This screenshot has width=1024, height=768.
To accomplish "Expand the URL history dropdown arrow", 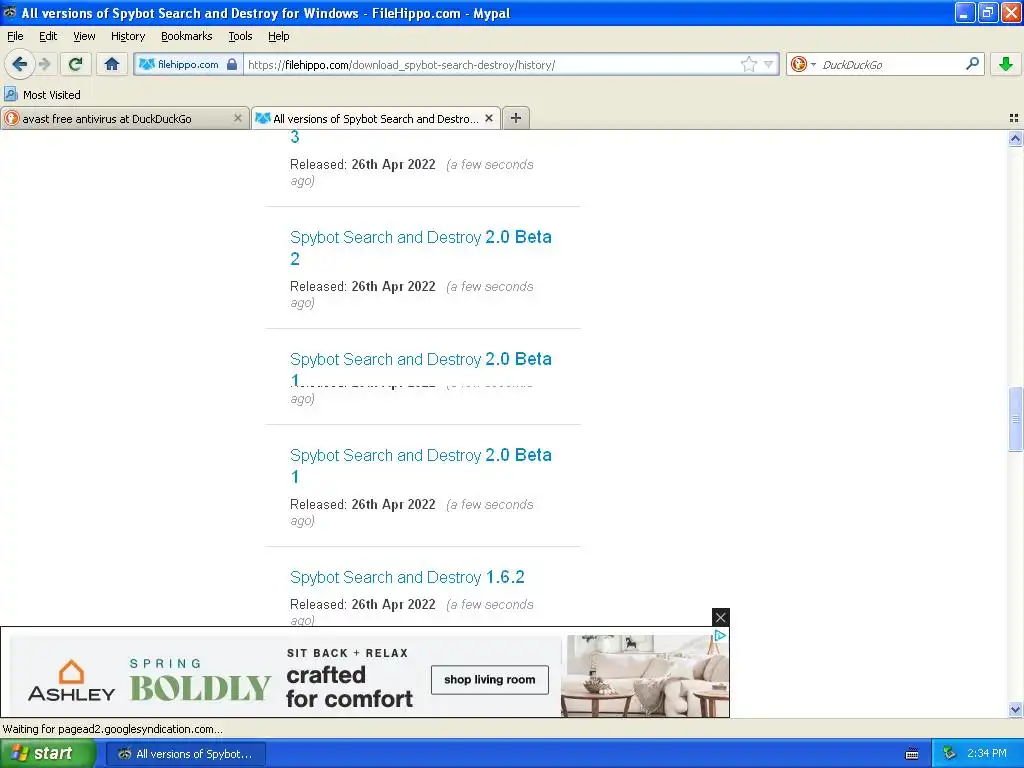I will click(x=769, y=64).
